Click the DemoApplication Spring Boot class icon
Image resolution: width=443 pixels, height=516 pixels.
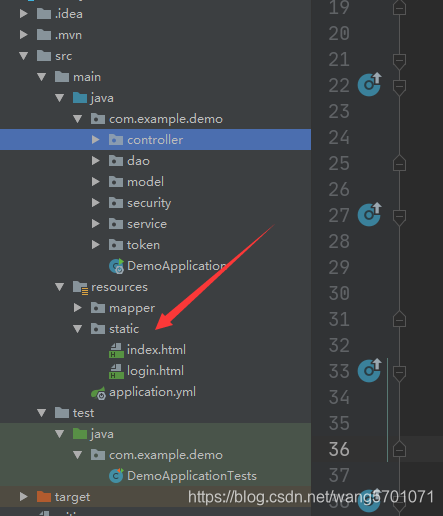116,266
